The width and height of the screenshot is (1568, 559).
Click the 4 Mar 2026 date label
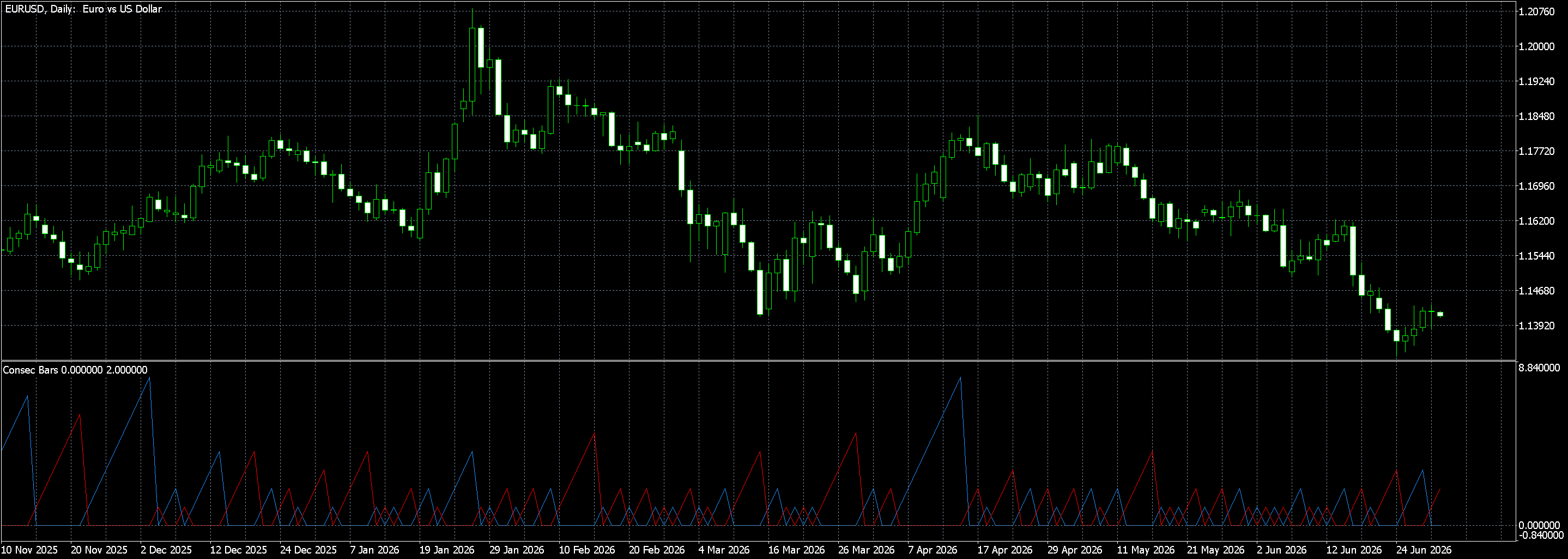[724, 550]
